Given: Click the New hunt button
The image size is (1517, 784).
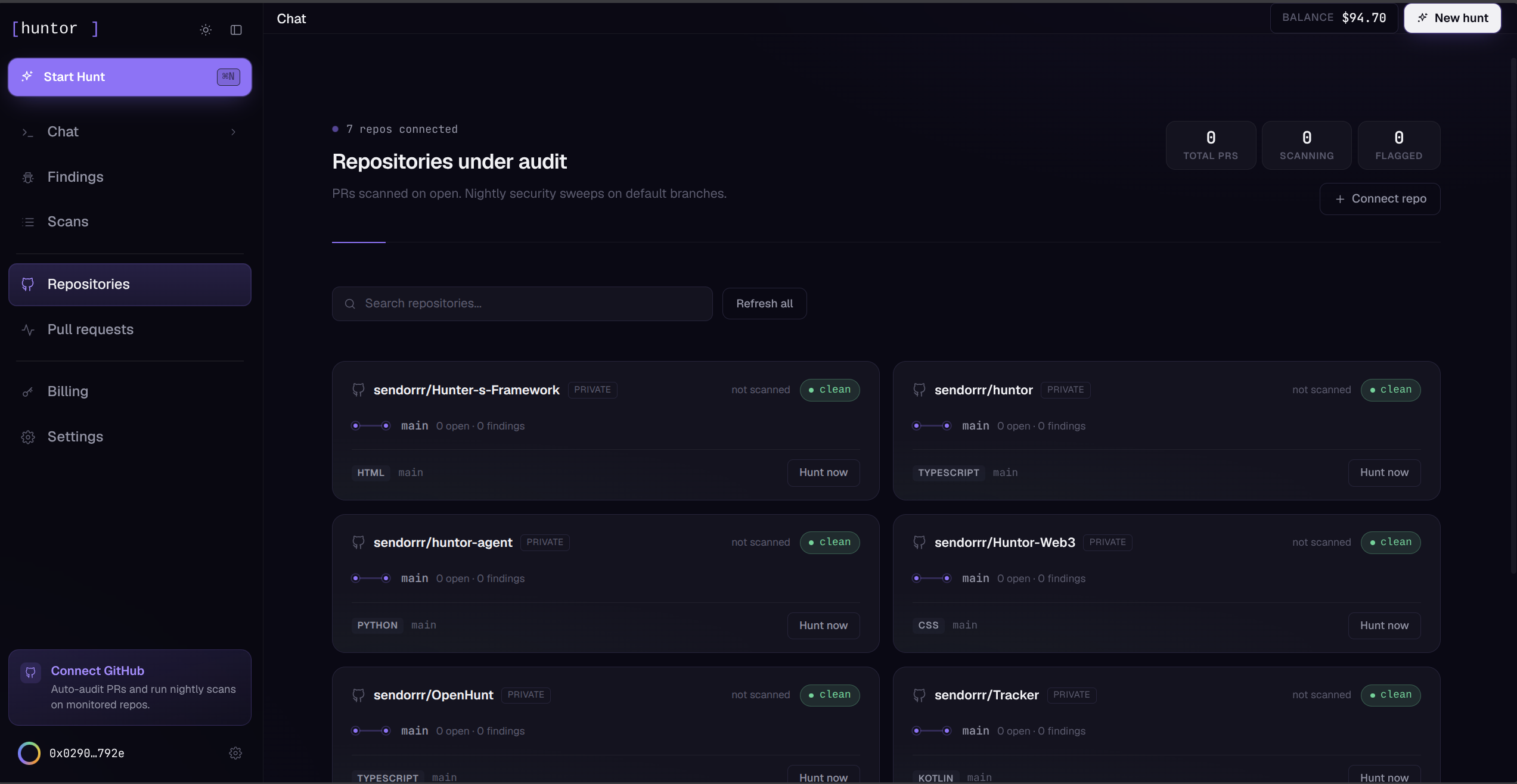Looking at the screenshot, I should coord(1452,18).
